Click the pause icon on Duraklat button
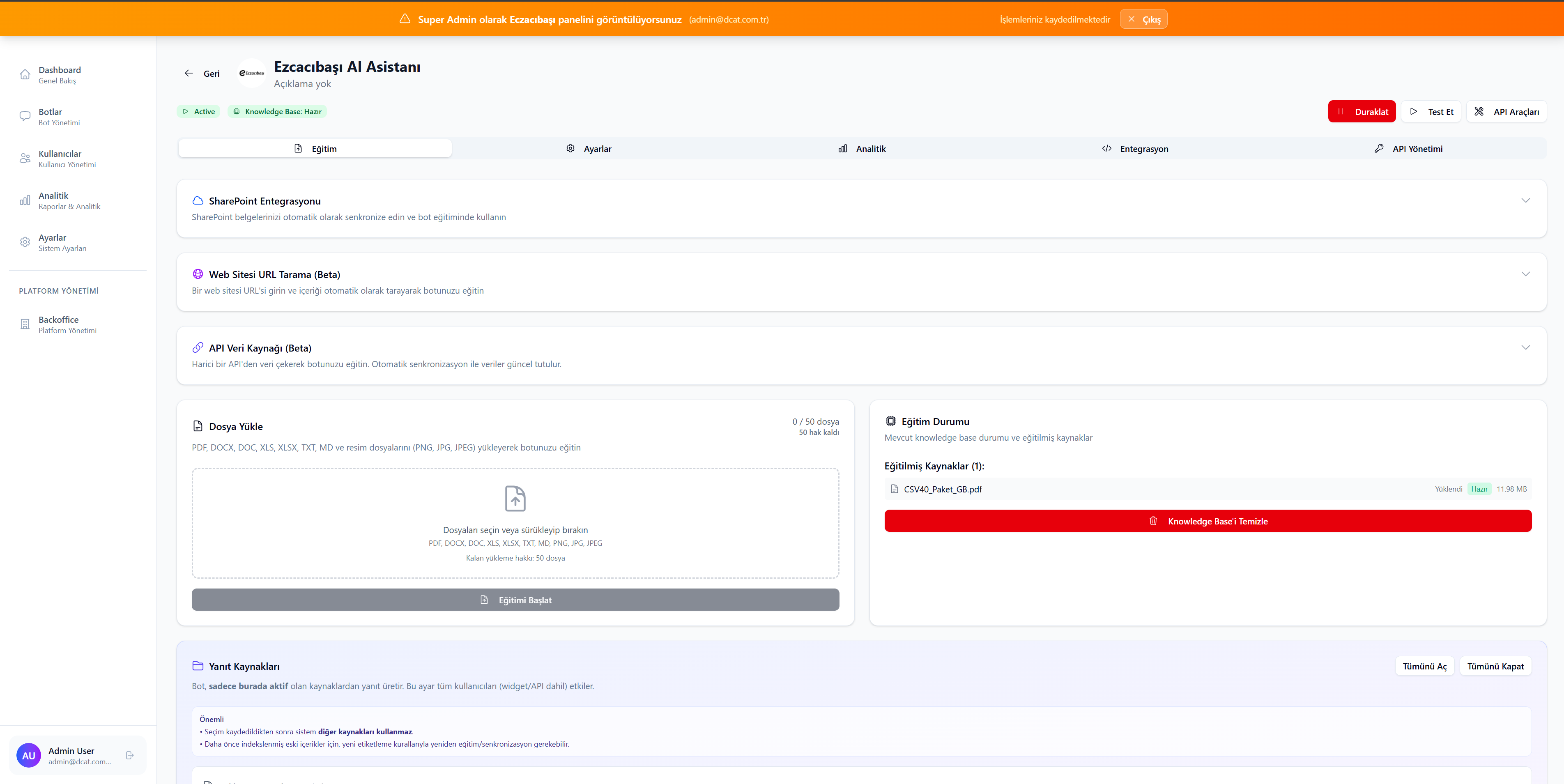 [x=1341, y=112]
